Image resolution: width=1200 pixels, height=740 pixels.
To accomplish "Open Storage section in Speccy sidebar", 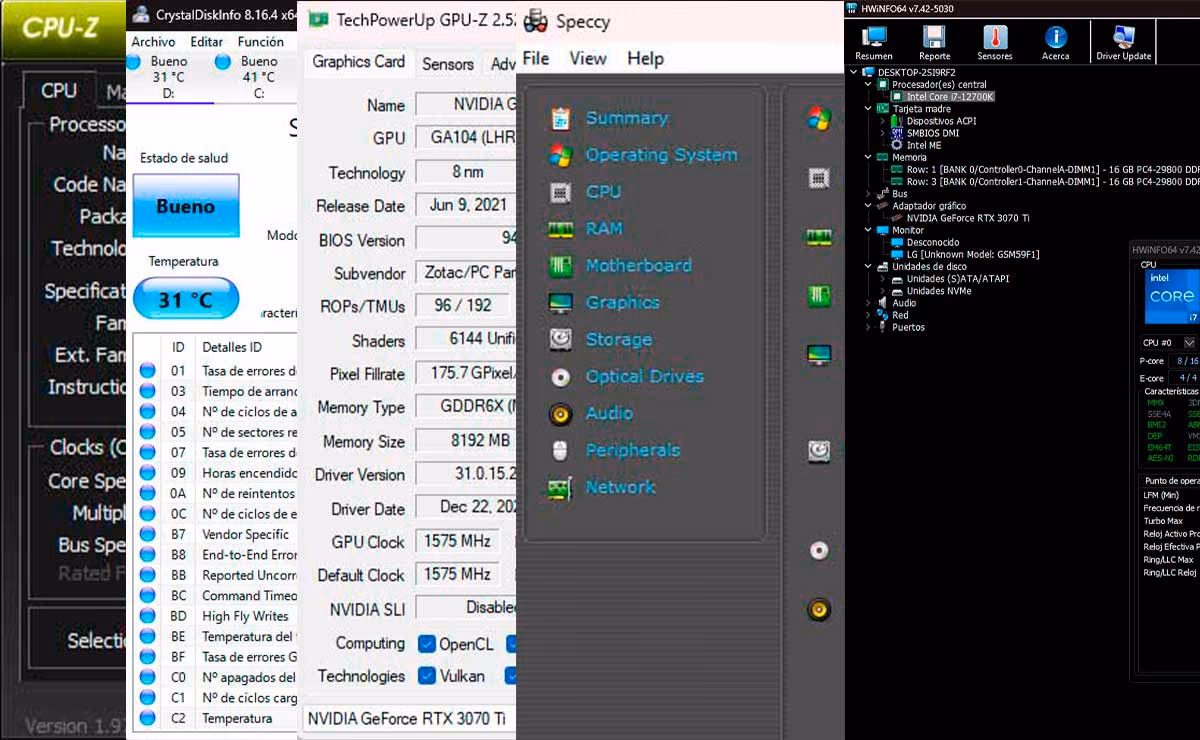I will pyautogui.click(x=618, y=340).
